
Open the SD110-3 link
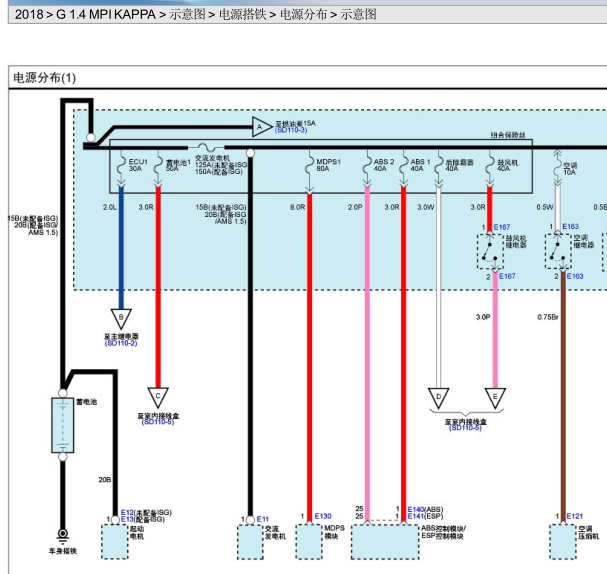pyautogui.click(x=291, y=130)
